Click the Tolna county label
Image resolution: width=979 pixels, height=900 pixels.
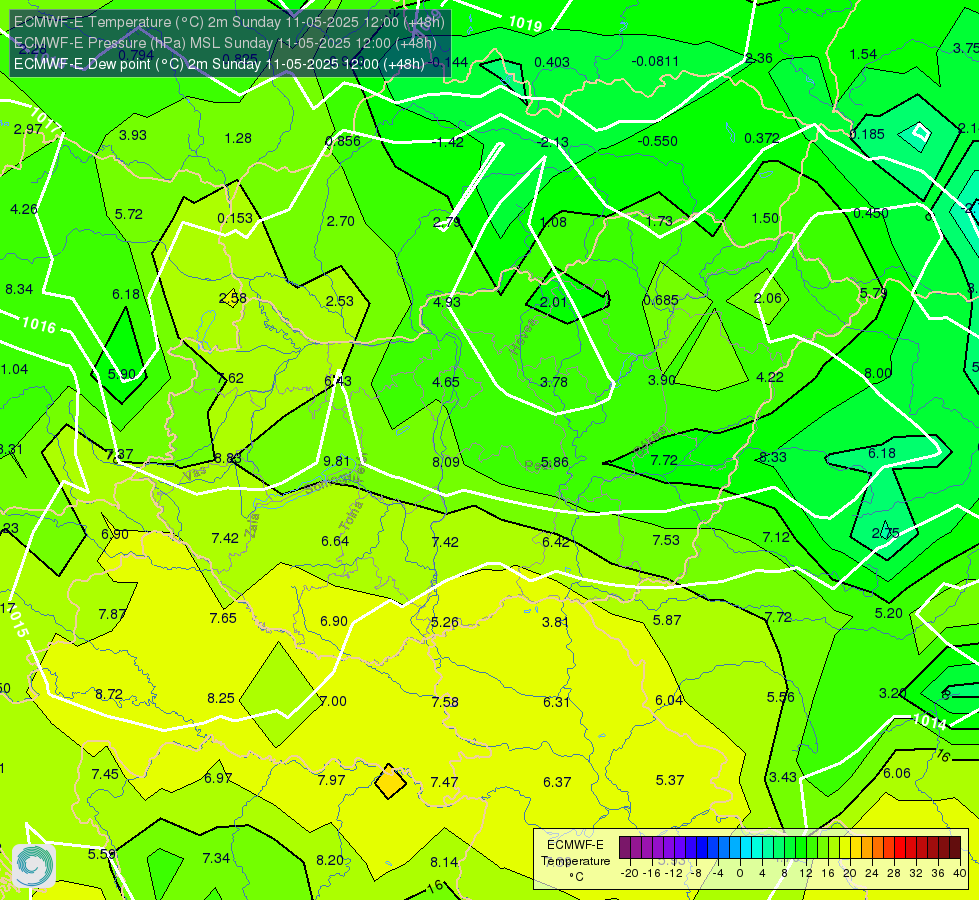pos(351,516)
